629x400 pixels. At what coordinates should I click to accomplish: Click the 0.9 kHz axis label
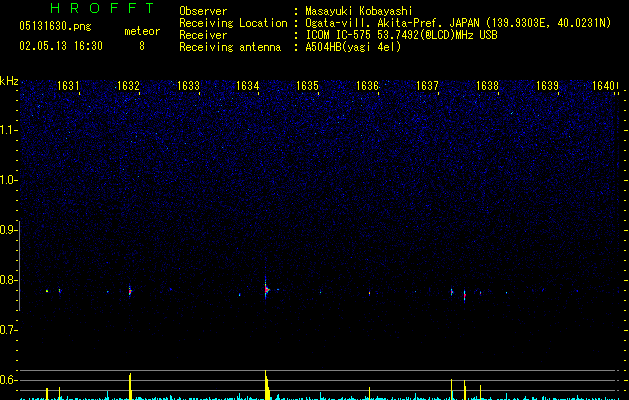coord(7,230)
